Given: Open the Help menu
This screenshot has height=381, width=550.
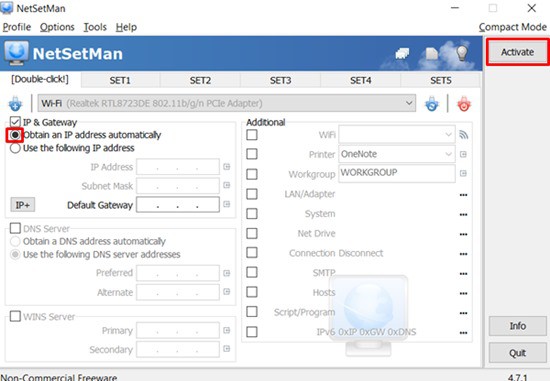Looking at the screenshot, I should (126, 27).
